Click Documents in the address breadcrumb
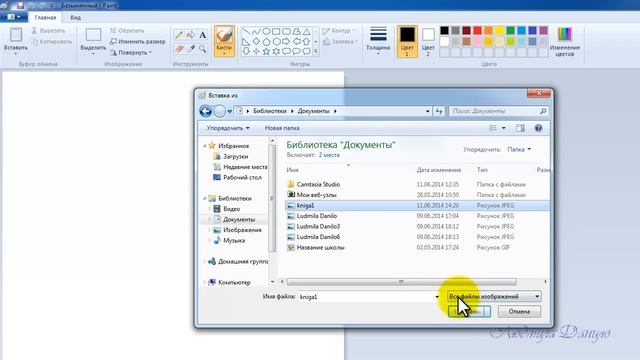 pos(313,111)
